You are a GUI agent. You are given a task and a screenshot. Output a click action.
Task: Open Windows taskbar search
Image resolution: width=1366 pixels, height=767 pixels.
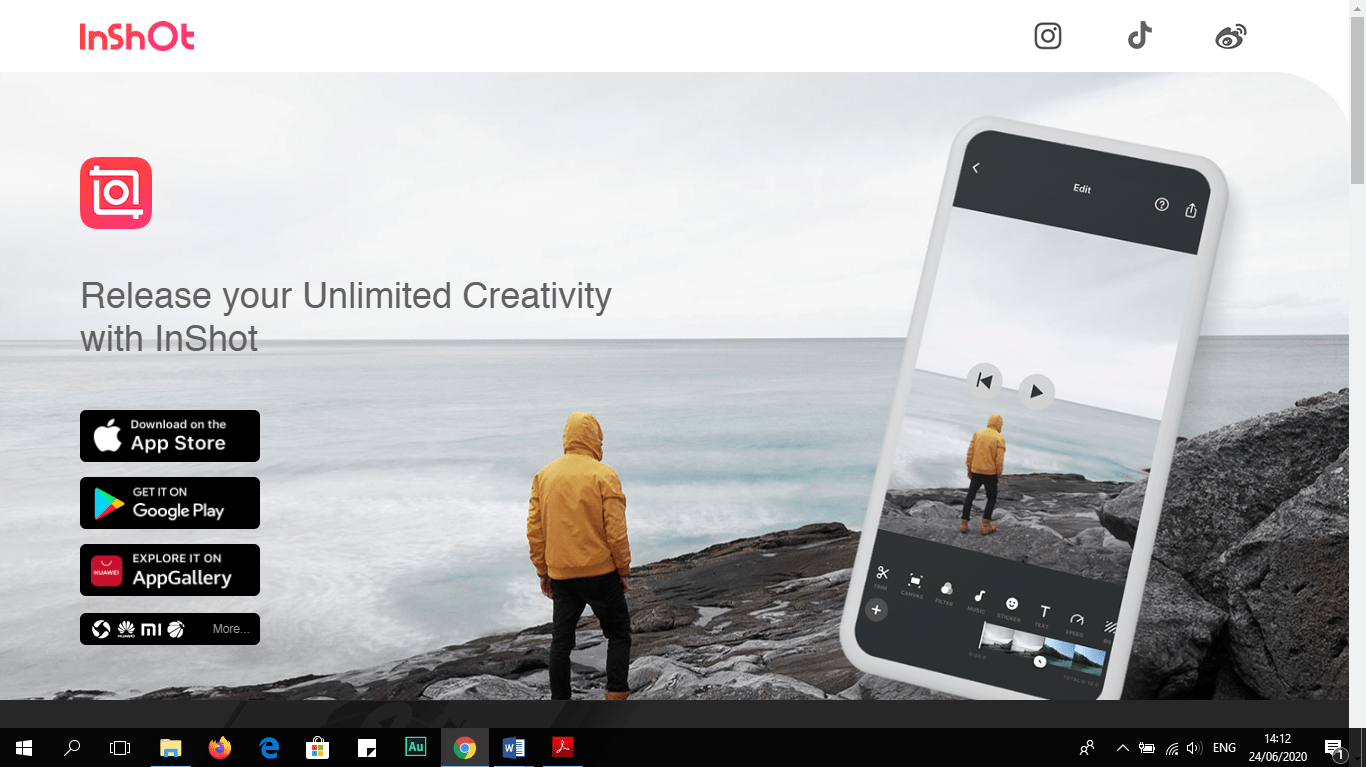[72, 747]
